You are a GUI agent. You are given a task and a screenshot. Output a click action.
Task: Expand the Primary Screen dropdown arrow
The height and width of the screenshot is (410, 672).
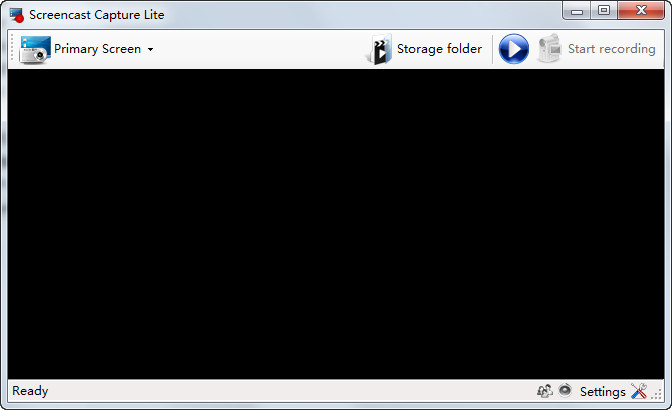point(150,49)
